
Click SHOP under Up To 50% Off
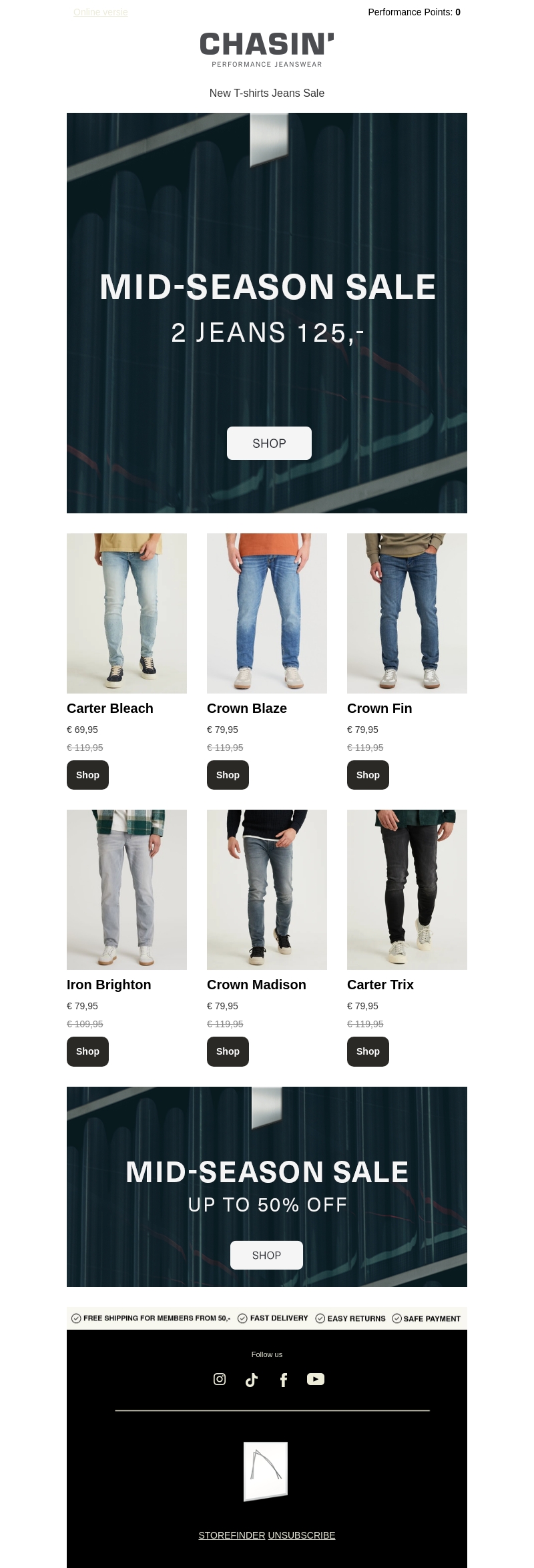coord(266,1255)
